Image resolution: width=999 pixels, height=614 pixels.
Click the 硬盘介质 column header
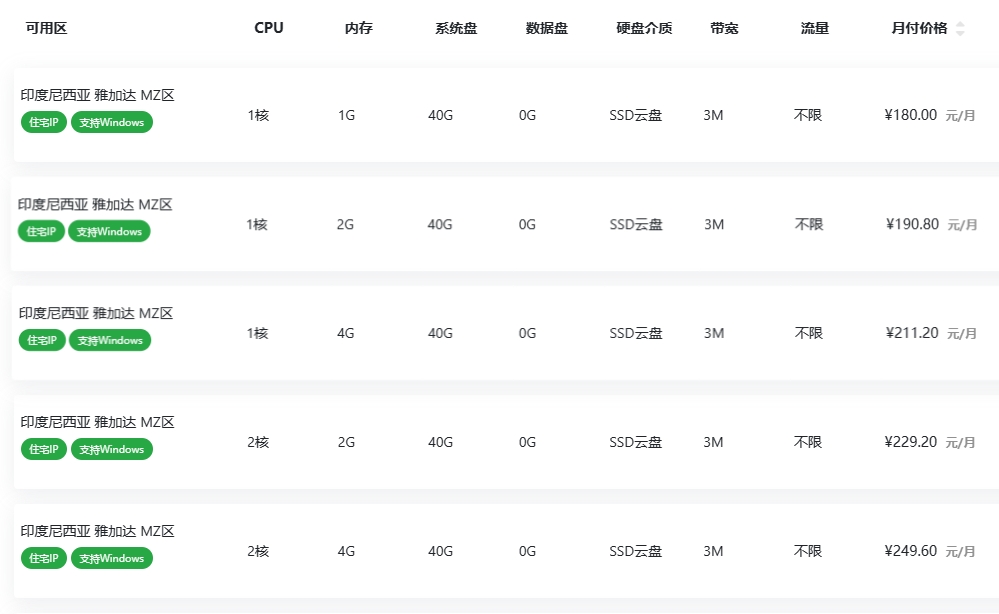coord(644,28)
